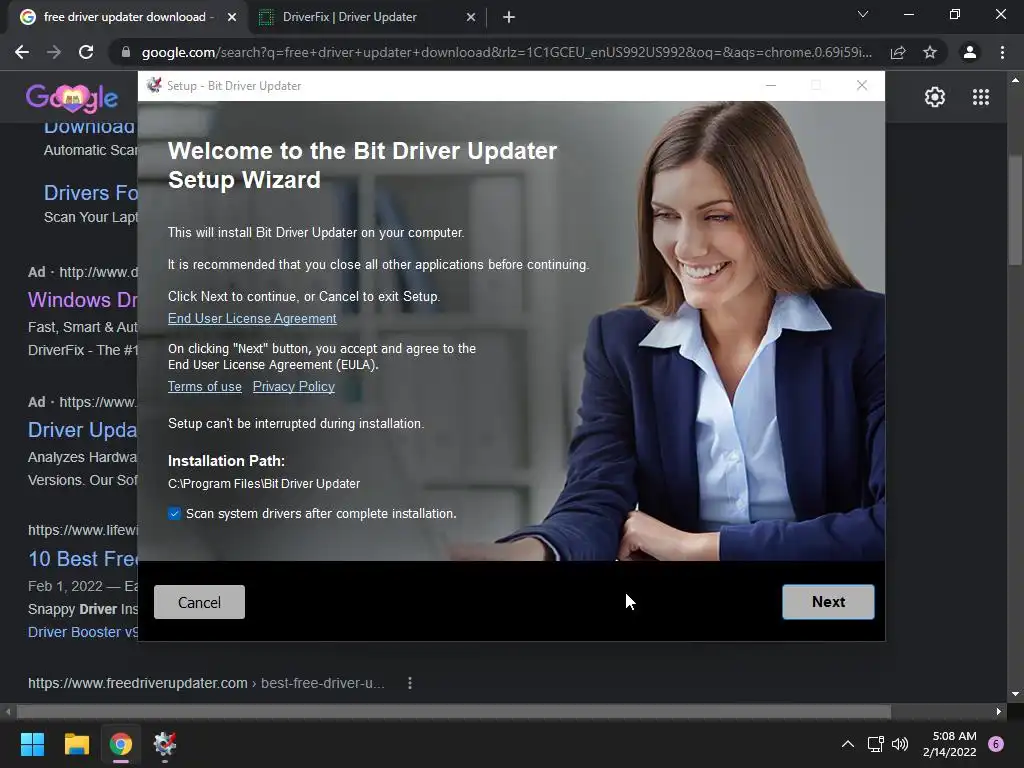The width and height of the screenshot is (1024, 768).
Task: Click the Chrome address bar URL
Action: pos(507,52)
